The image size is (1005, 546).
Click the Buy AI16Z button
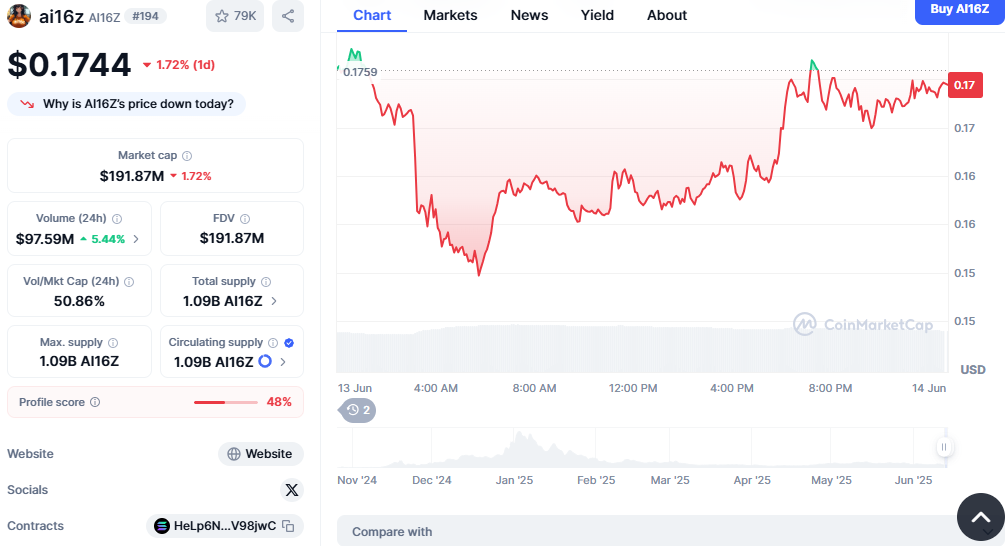coord(959,10)
